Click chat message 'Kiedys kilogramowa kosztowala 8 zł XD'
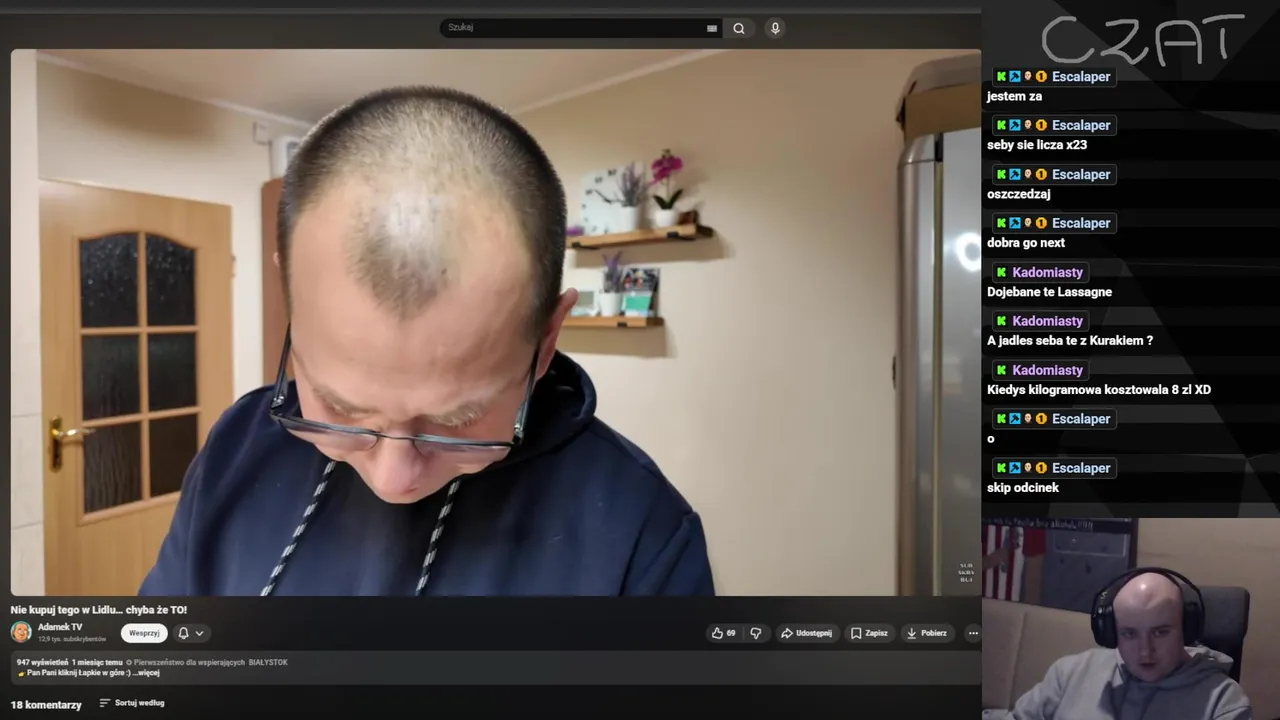 pos(1099,390)
